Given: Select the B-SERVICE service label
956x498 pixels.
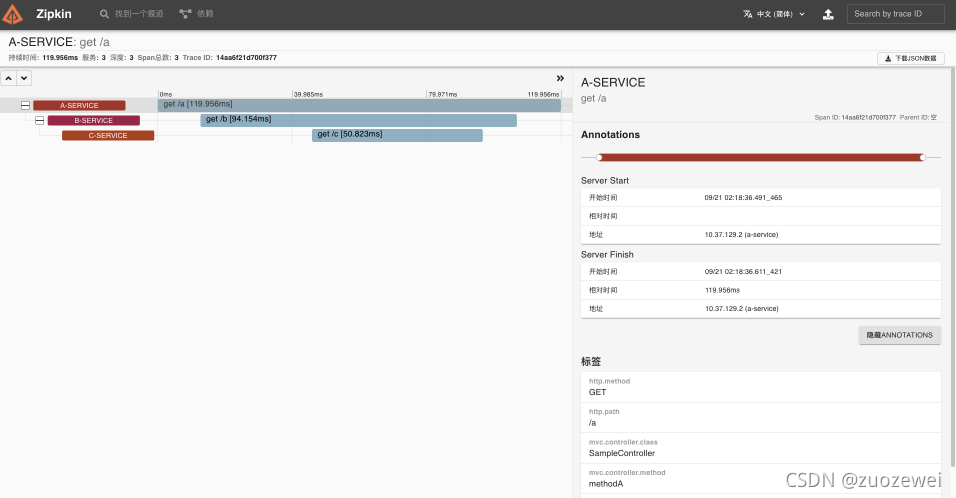Looking at the screenshot, I should (x=94, y=121).
